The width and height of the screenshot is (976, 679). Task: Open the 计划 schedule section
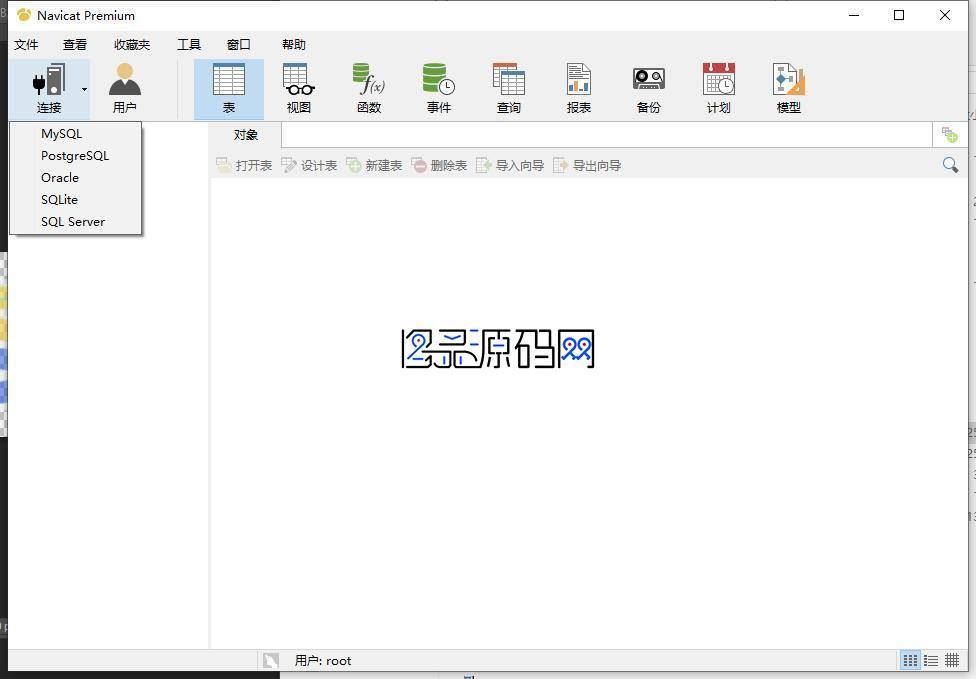coord(719,88)
